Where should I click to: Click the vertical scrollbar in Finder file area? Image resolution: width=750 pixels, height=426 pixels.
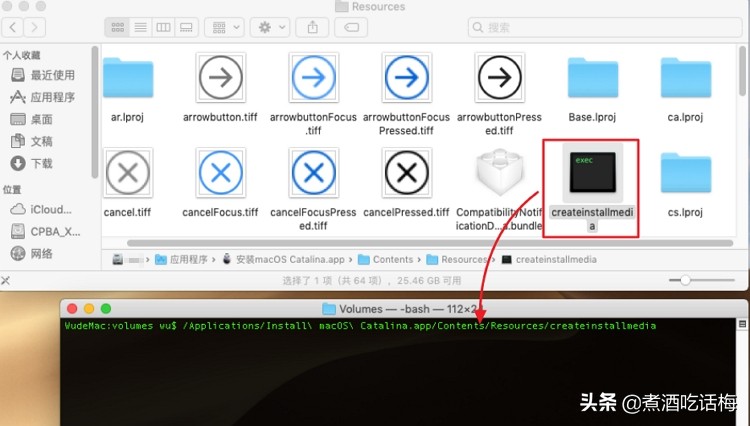click(742, 70)
